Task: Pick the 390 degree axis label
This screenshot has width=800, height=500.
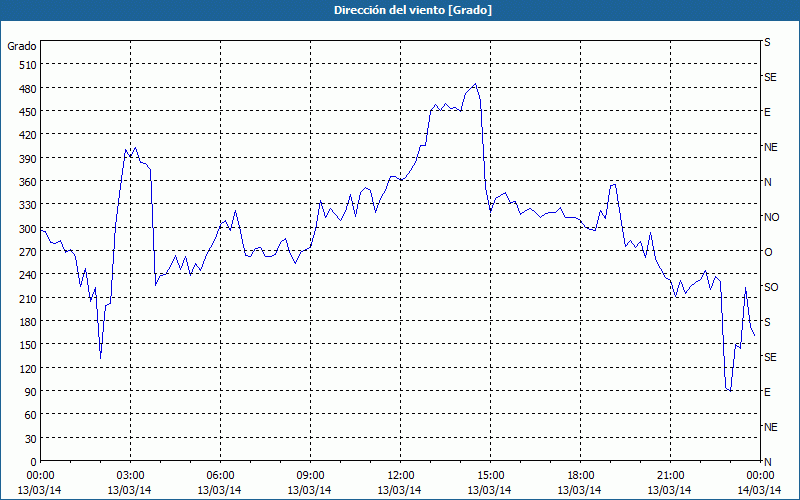Action: click(x=28, y=159)
